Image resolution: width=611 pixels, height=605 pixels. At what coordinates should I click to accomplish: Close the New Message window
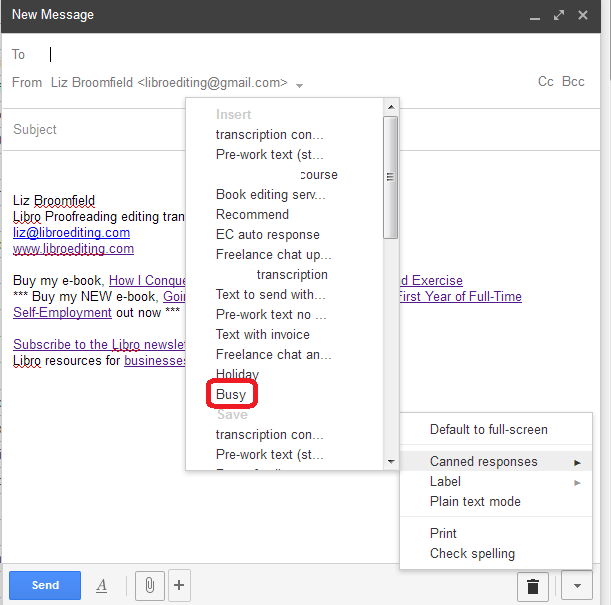coord(583,16)
